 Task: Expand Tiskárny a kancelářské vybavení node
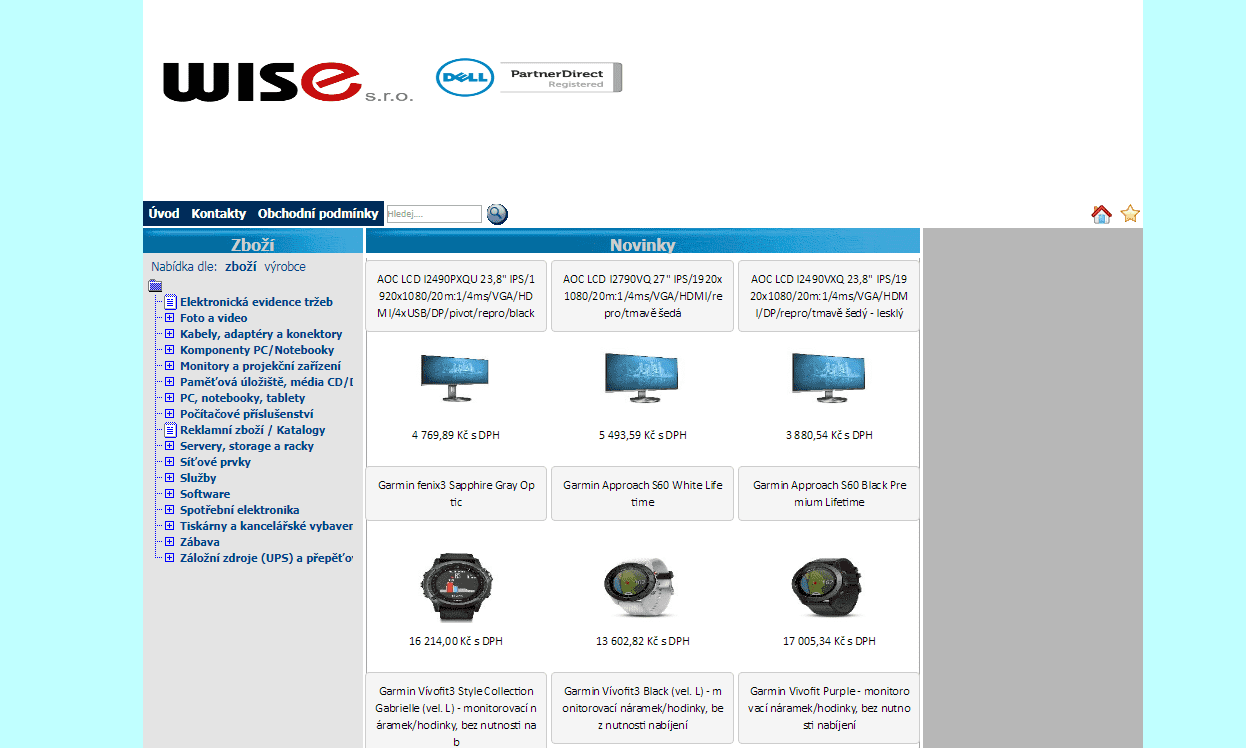170,526
